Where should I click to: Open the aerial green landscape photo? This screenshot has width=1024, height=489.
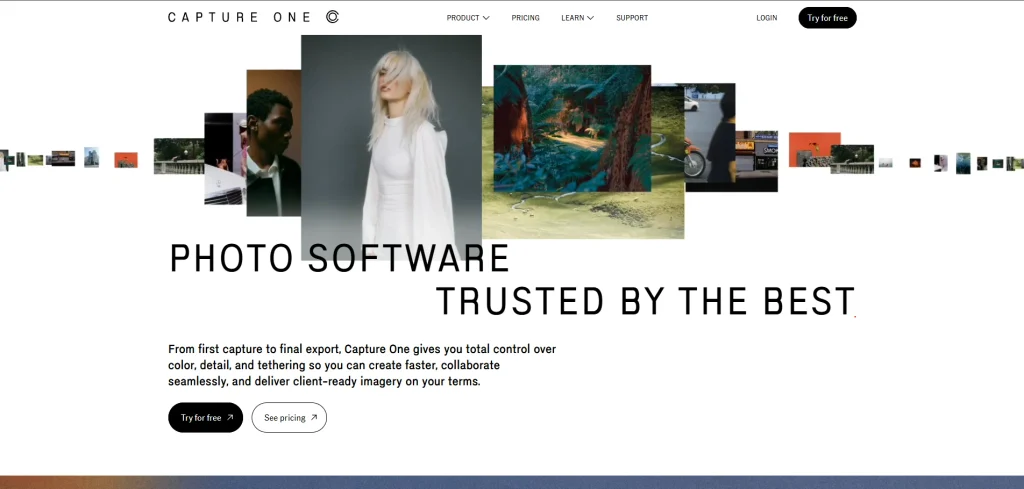(583, 215)
